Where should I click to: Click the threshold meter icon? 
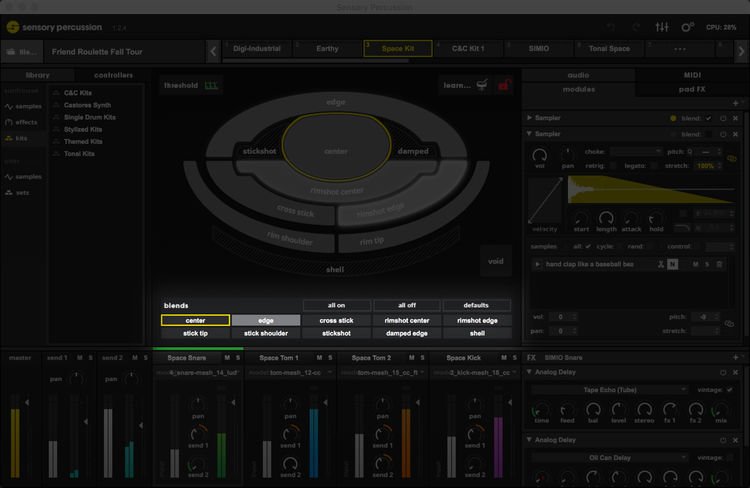(x=211, y=86)
